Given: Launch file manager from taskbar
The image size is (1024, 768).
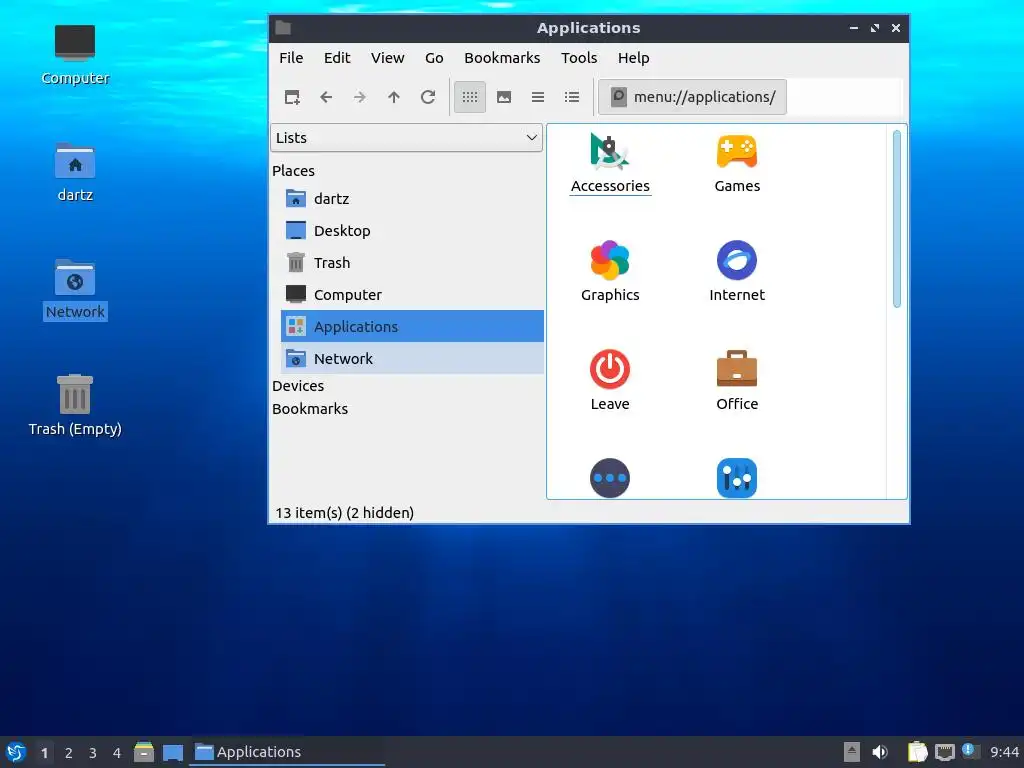Looking at the screenshot, I should point(144,752).
